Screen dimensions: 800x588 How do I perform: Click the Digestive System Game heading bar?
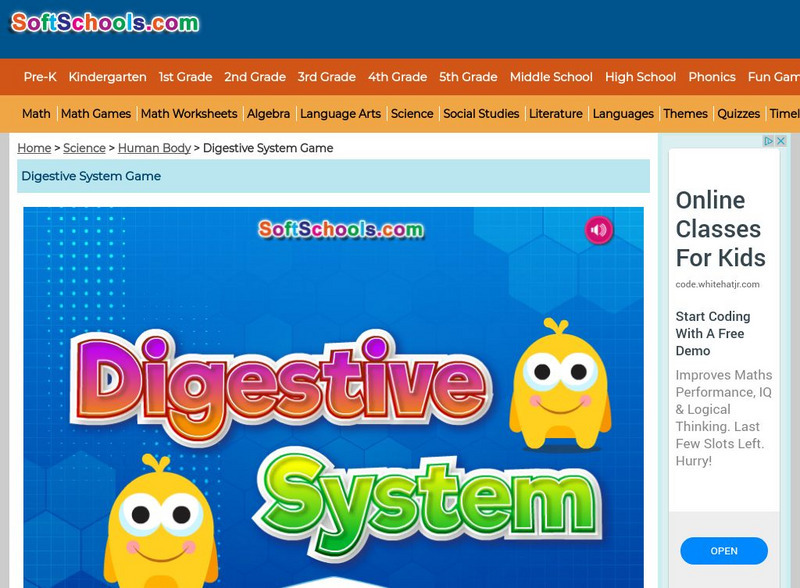(333, 176)
